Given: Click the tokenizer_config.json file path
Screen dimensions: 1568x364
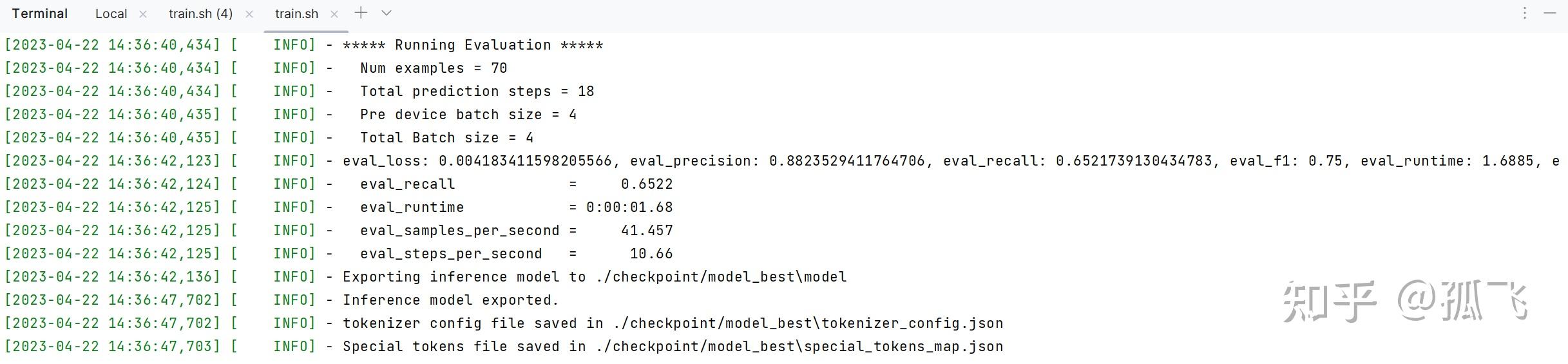Looking at the screenshot, I should (x=799, y=323).
